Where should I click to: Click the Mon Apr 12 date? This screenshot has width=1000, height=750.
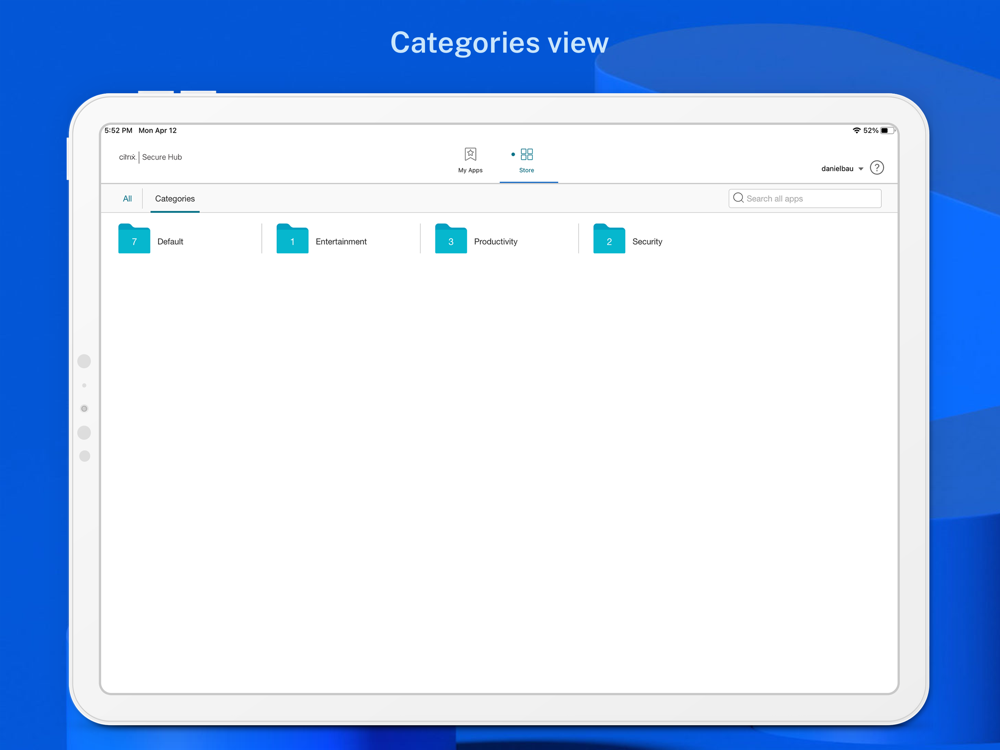click(x=158, y=130)
